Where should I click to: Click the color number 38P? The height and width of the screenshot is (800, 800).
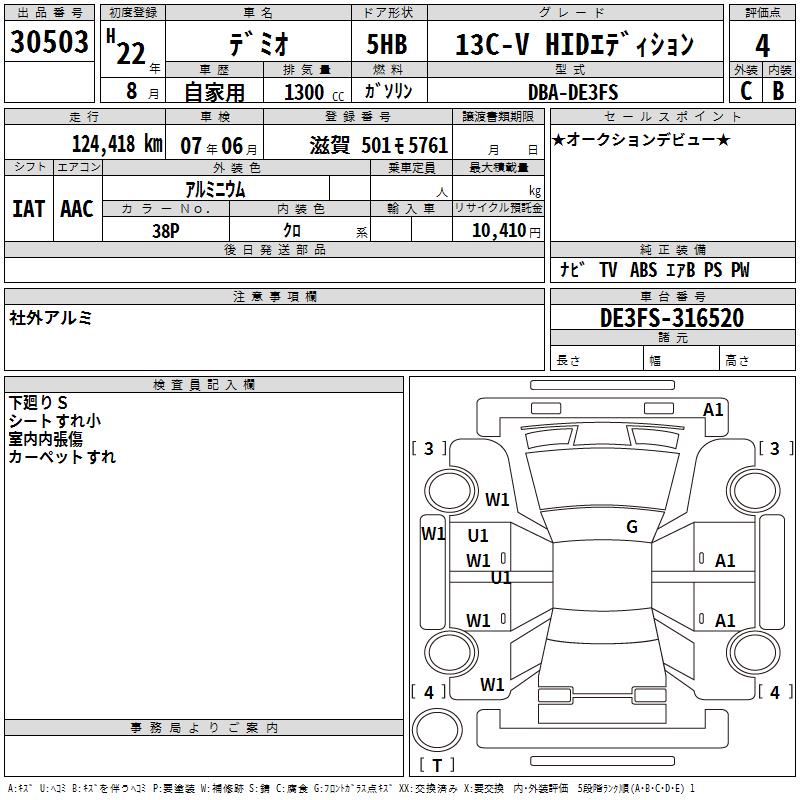pos(166,229)
